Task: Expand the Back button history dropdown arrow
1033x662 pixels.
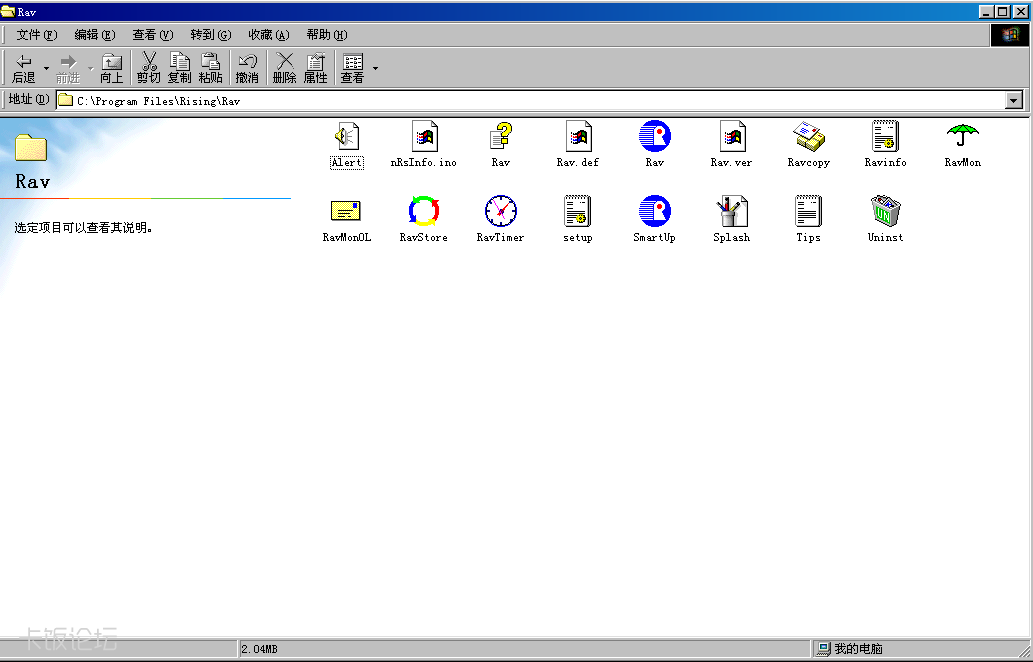Action: click(x=46, y=69)
